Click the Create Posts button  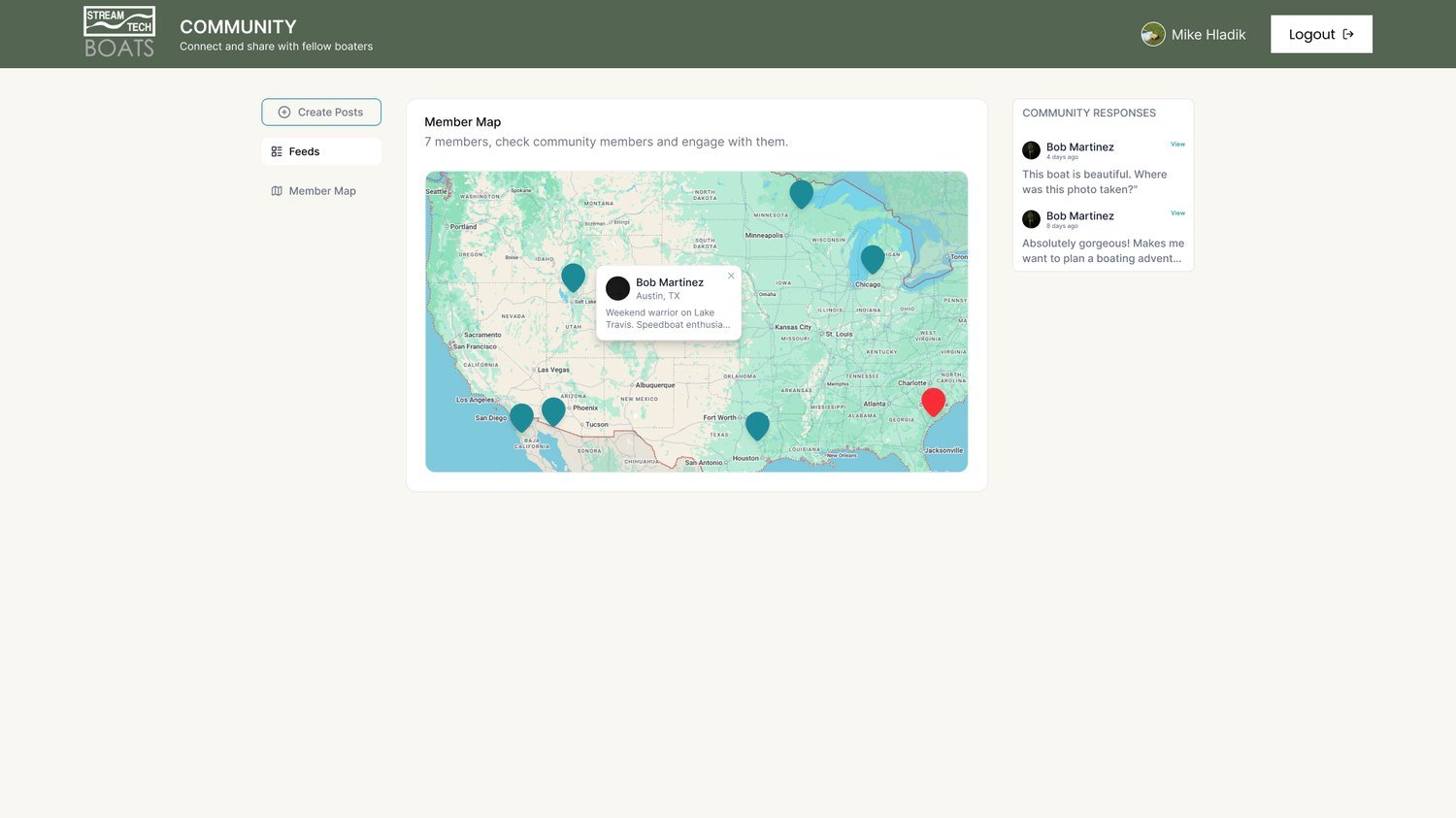tap(321, 112)
